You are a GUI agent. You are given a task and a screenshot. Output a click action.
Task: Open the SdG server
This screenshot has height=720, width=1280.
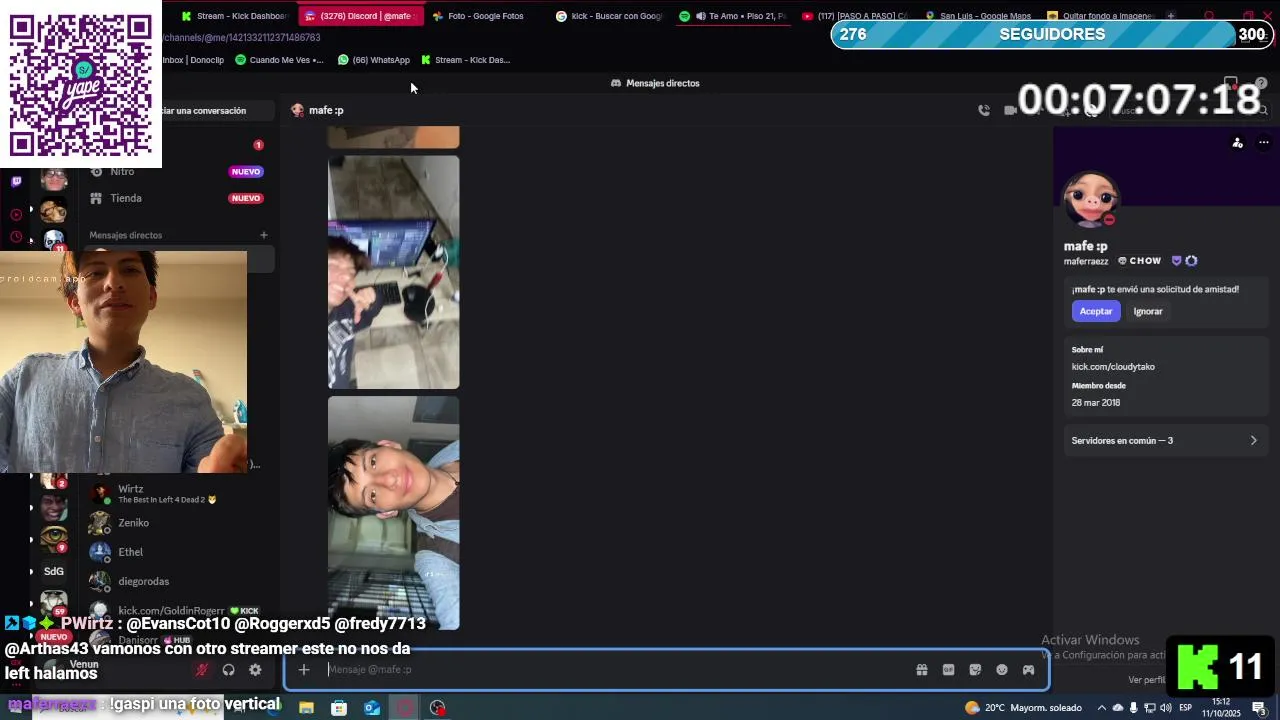tap(54, 571)
